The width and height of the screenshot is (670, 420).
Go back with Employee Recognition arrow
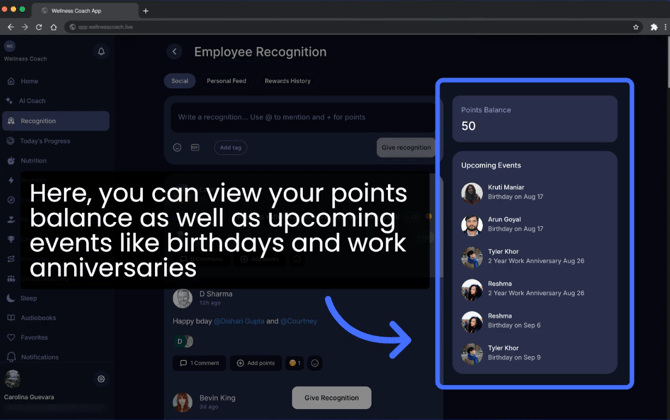(x=174, y=52)
